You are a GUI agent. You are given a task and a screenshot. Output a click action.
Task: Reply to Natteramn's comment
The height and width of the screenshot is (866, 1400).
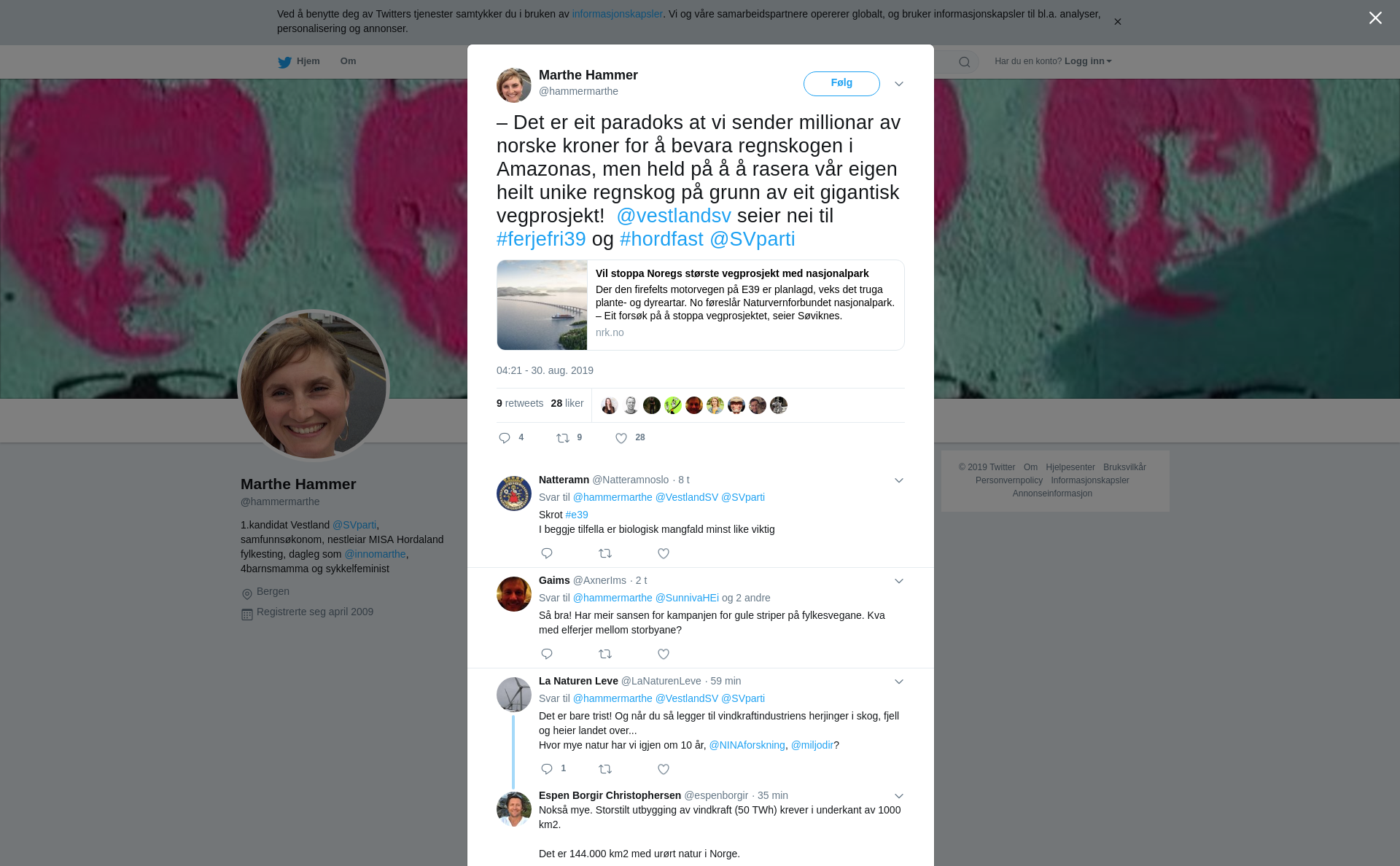tap(547, 553)
